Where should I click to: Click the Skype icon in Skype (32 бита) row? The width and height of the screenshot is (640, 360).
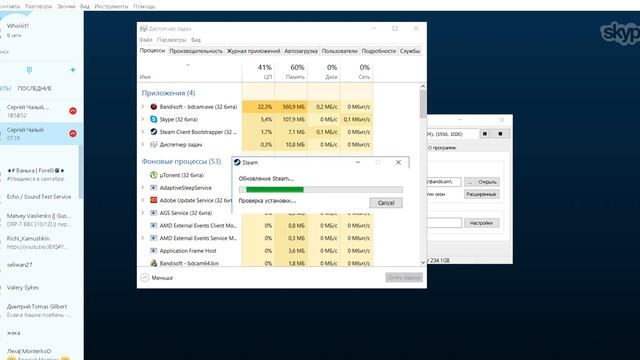point(153,119)
